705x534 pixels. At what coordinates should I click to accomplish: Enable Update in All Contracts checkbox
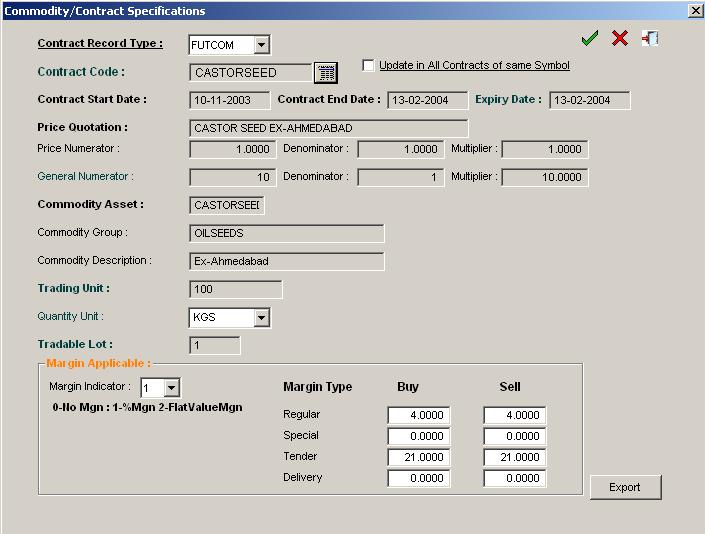(369, 66)
